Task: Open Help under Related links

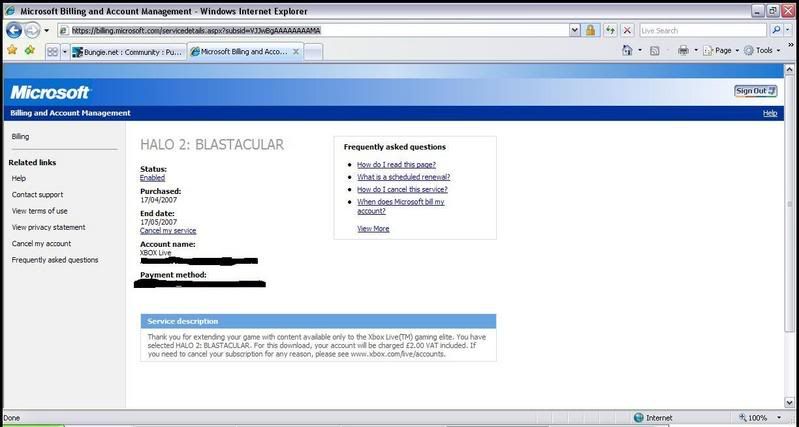Action: [x=19, y=178]
